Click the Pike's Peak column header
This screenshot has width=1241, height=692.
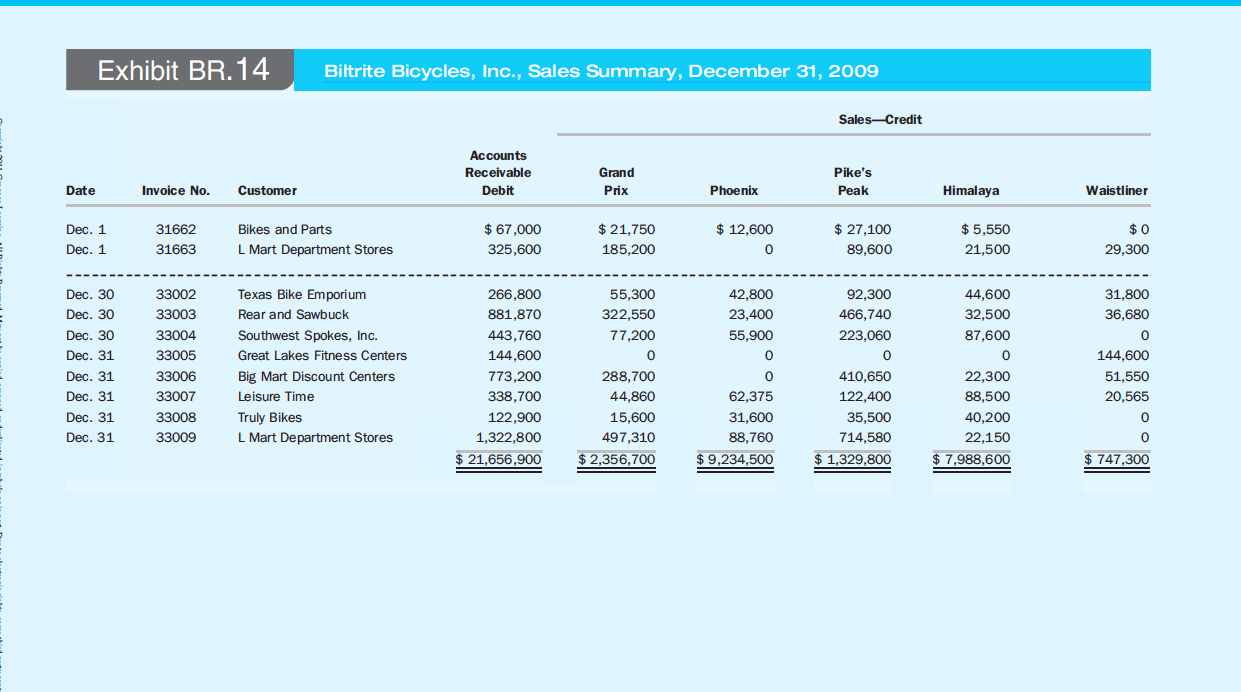[x=854, y=181]
